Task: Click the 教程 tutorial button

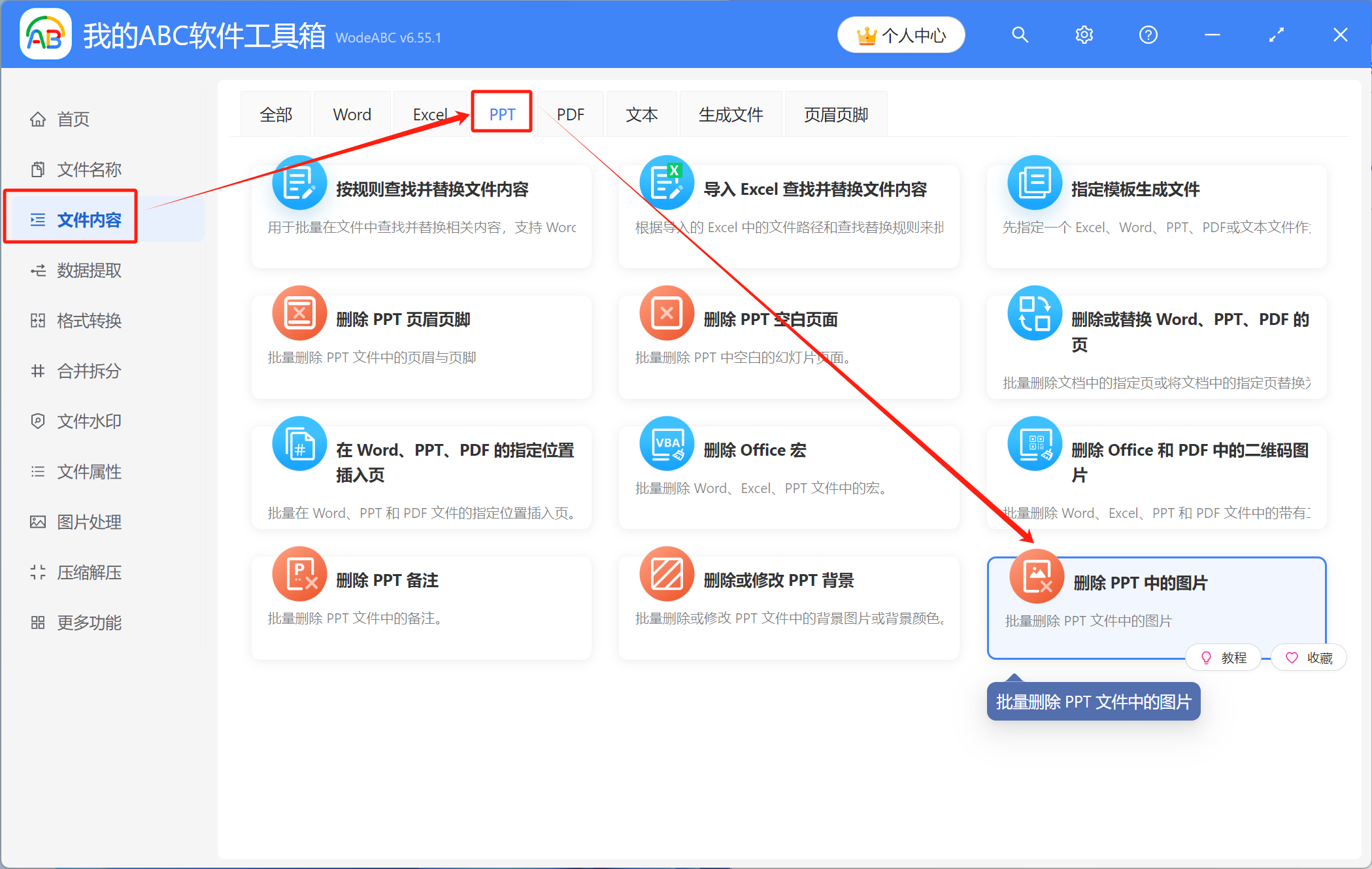Action: (x=1224, y=658)
